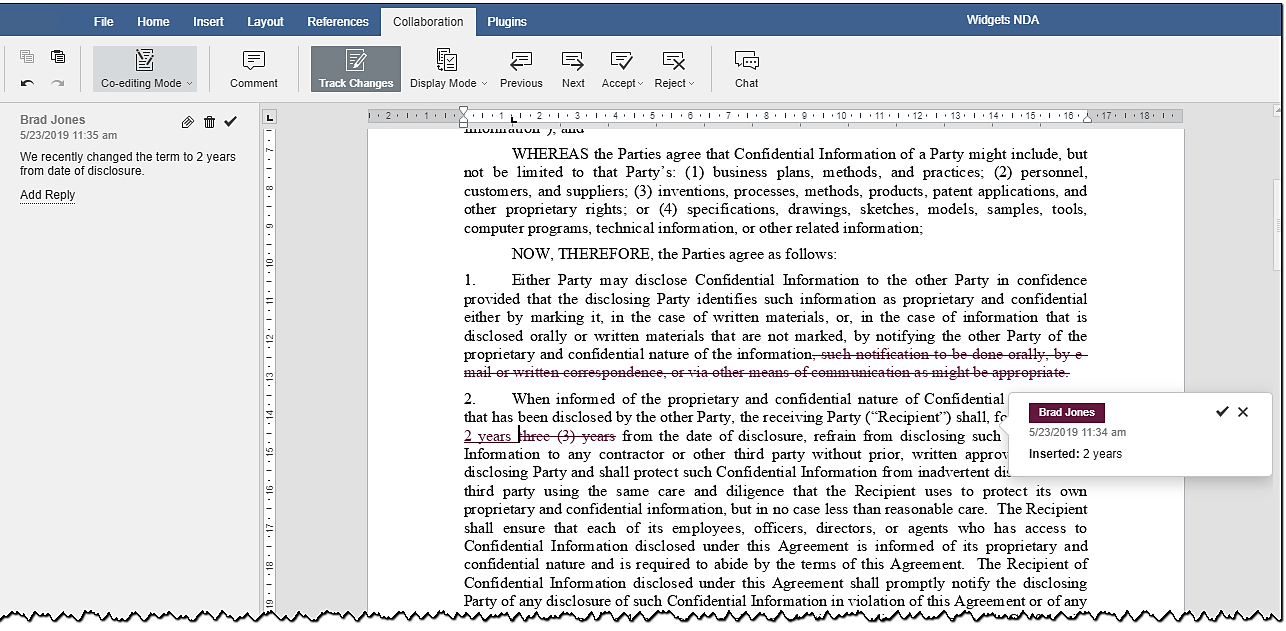Click the "Inserted: 2 years" text
Screen dimensions: 1286x631
tap(1075, 454)
